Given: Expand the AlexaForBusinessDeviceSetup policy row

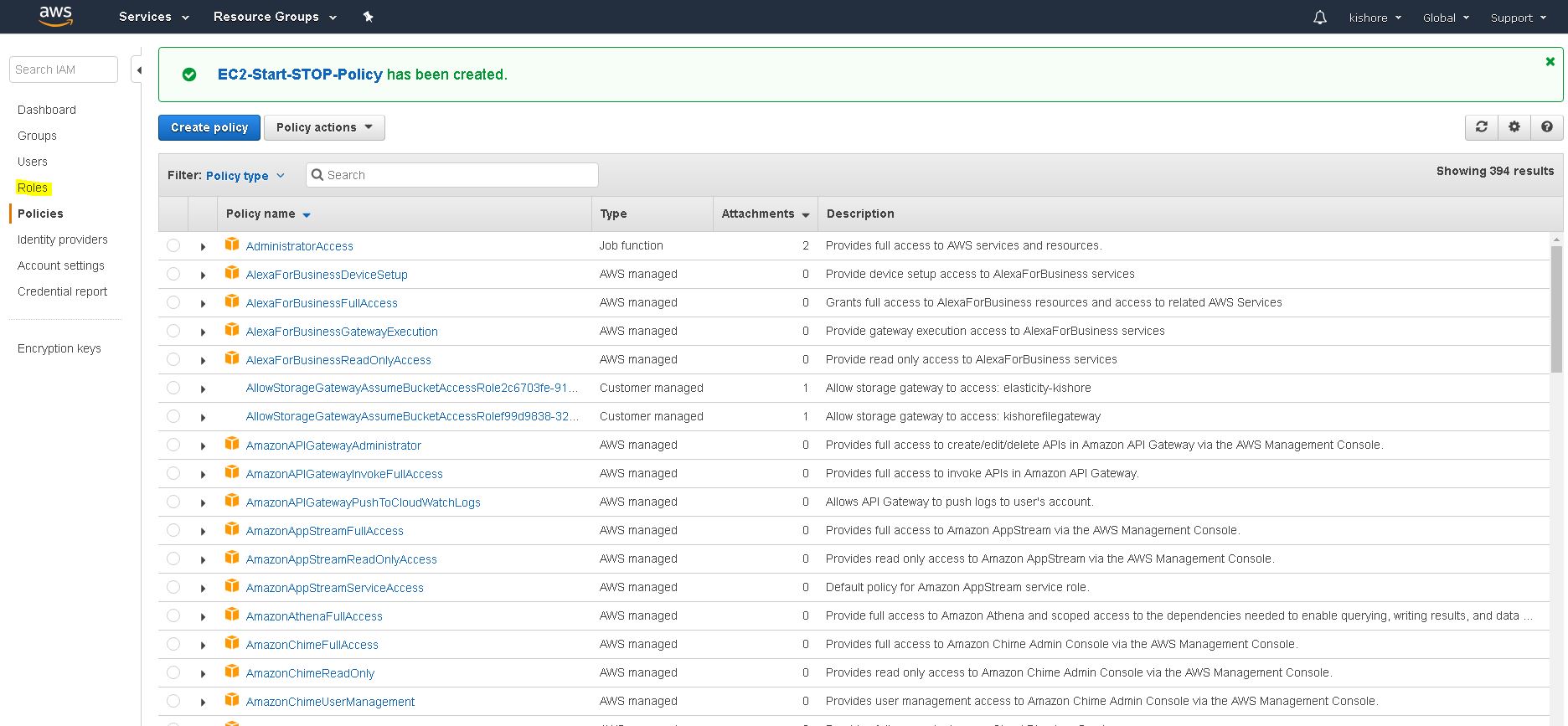Looking at the screenshot, I should [x=203, y=275].
